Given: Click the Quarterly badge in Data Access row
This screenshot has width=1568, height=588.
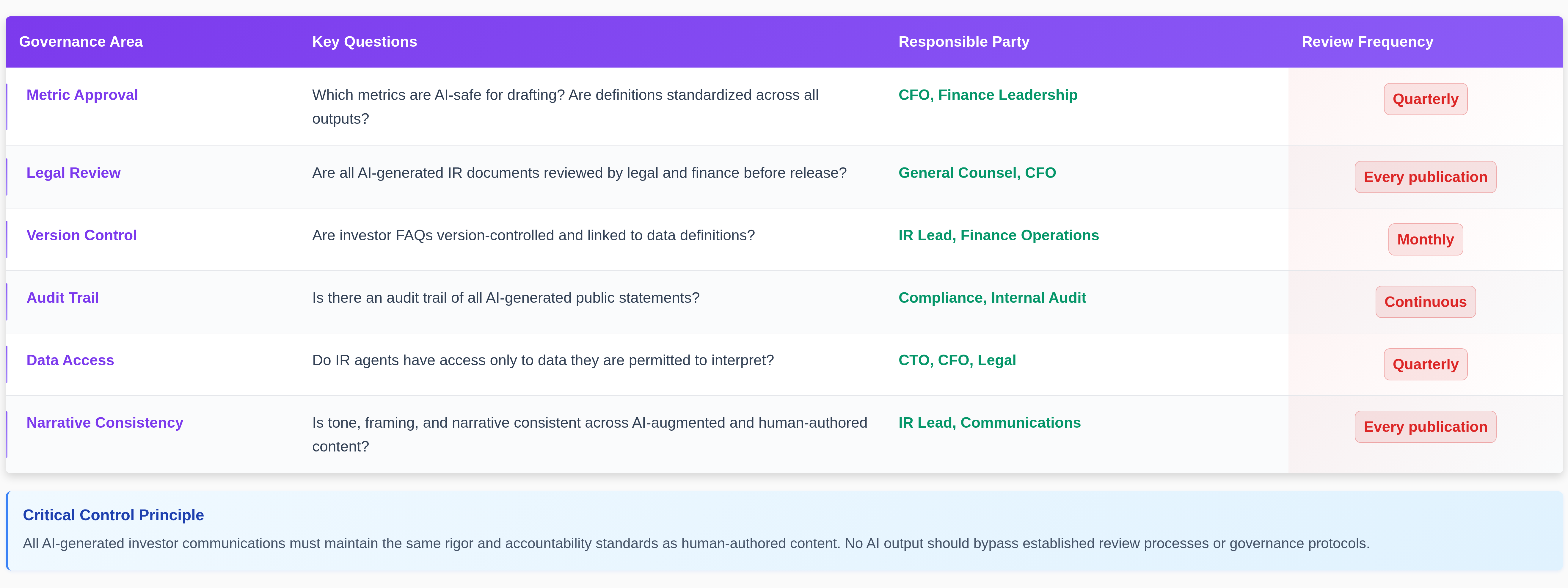Looking at the screenshot, I should pyautogui.click(x=1425, y=365).
